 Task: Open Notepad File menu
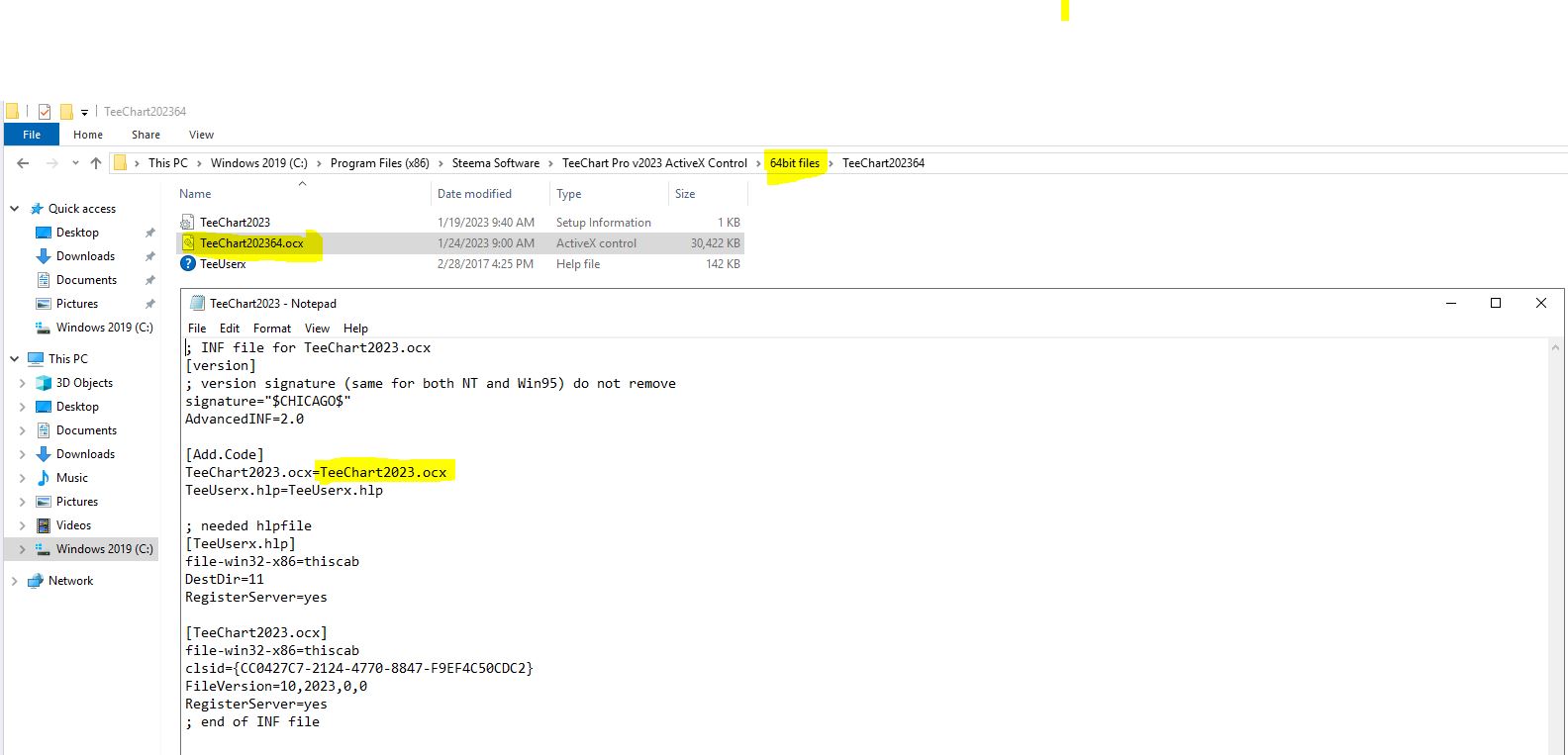[x=197, y=329]
